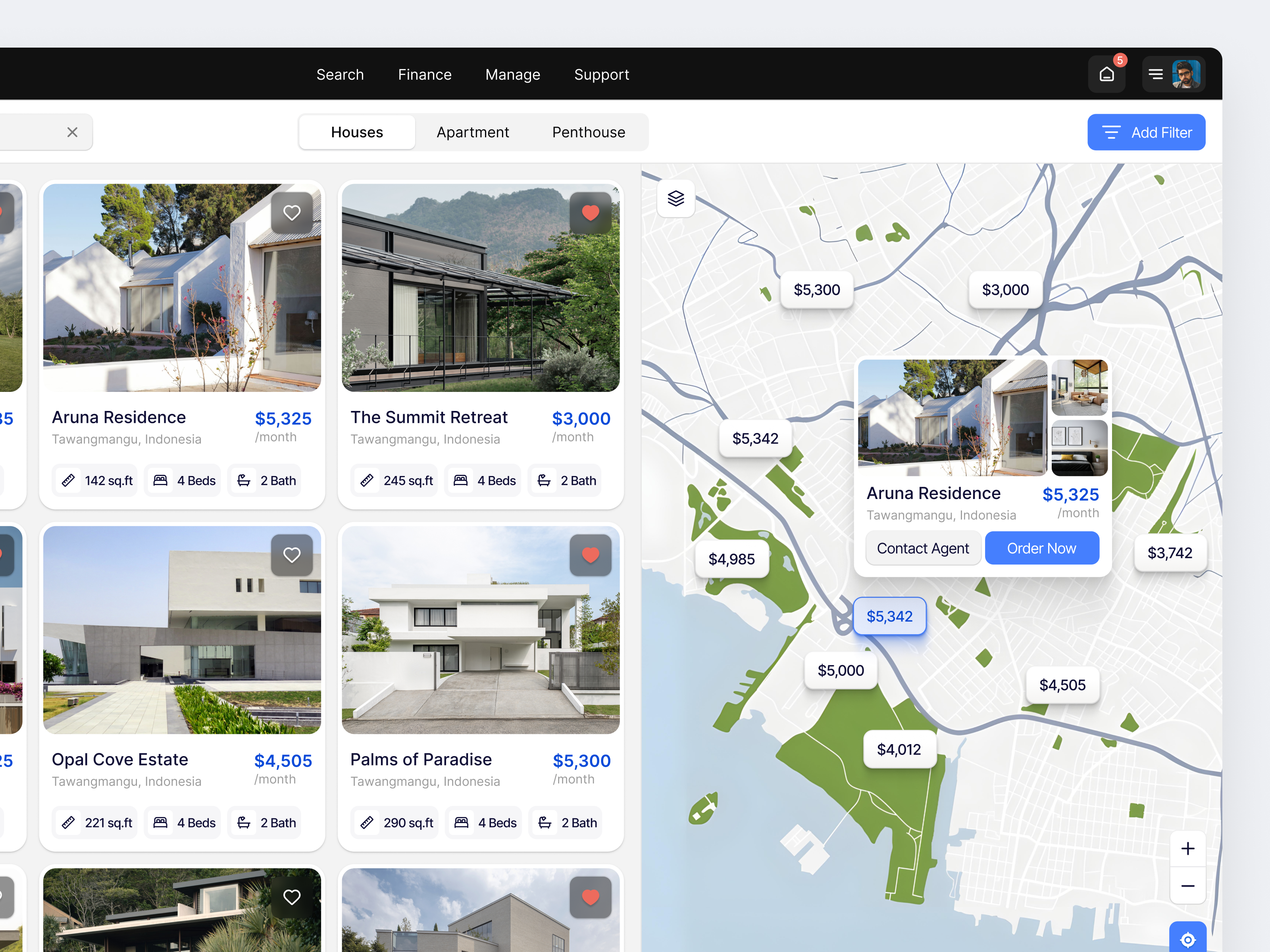Favorite Aruna Residence using its heart icon
1270x952 pixels.
point(292,212)
